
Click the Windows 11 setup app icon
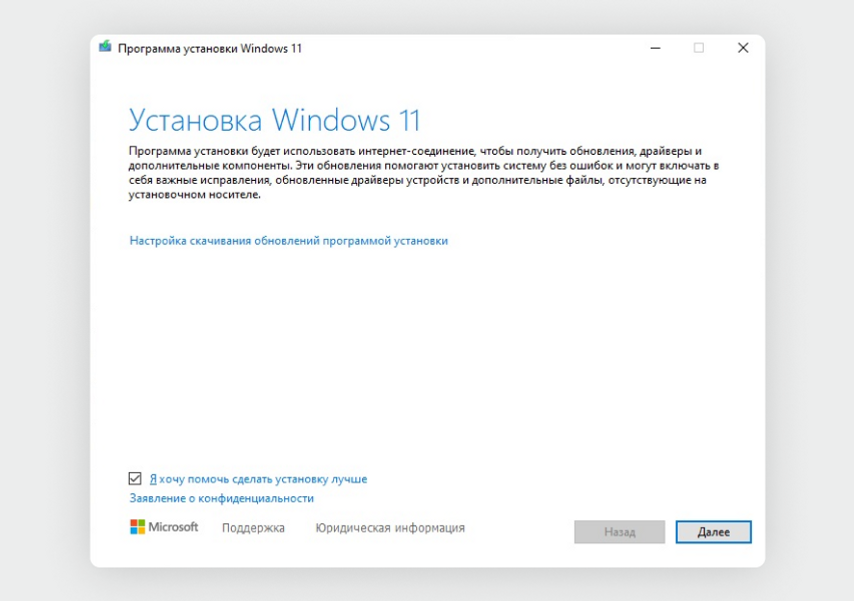coord(105,47)
